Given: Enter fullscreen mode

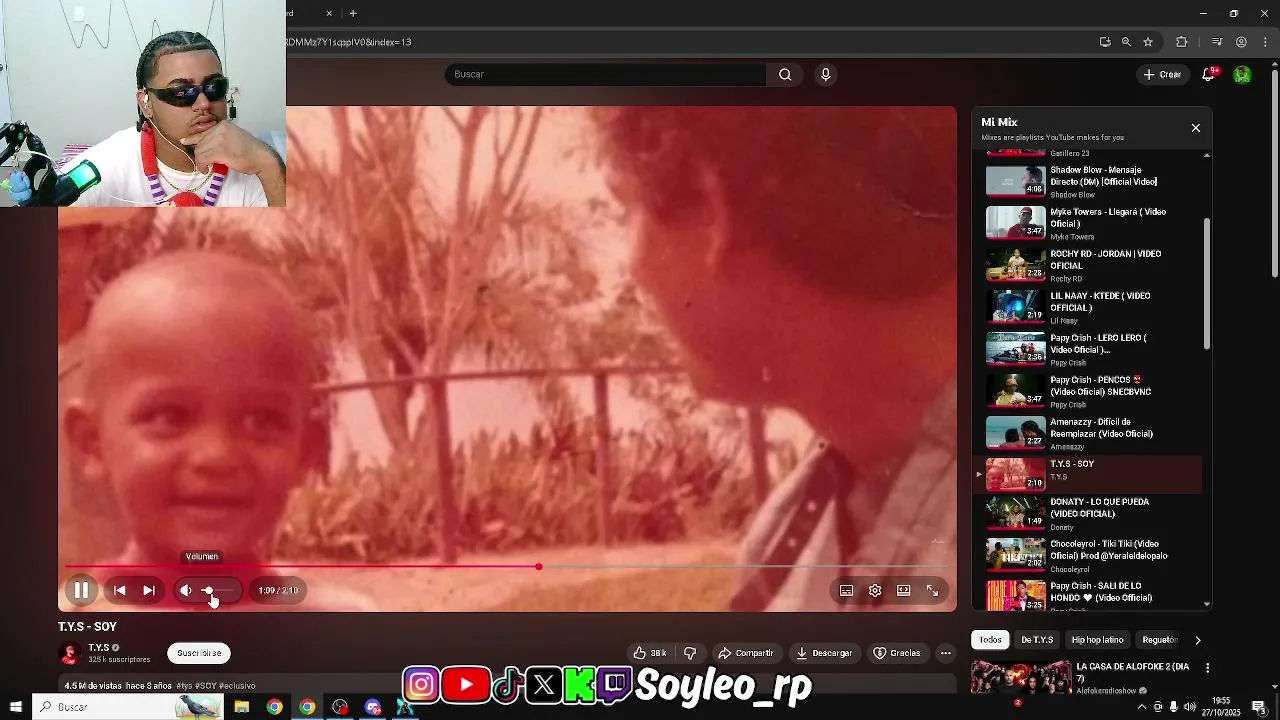Looking at the screenshot, I should pyautogui.click(x=932, y=590).
